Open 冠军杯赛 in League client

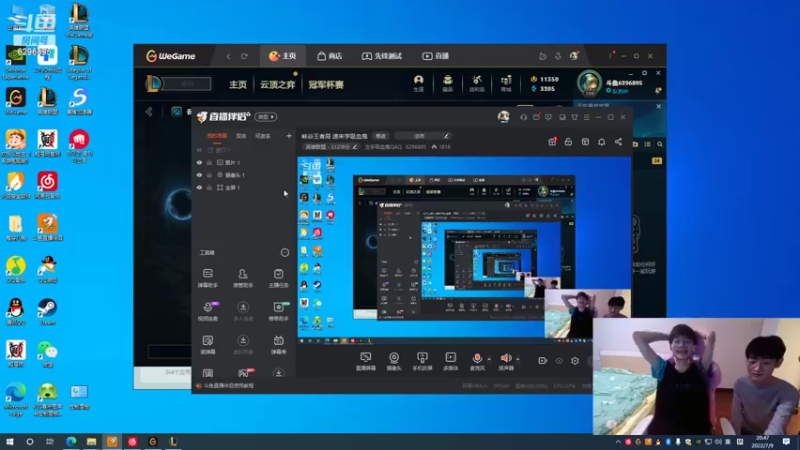point(326,85)
